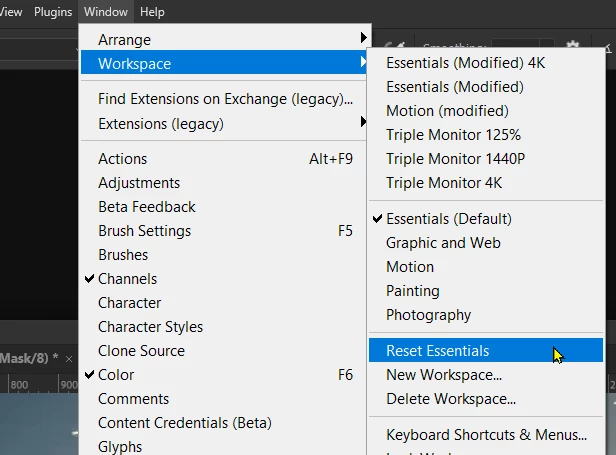This screenshot has width=616, height=455.
Task: Toggle the checked Channels panel
Action: point(224,279)
